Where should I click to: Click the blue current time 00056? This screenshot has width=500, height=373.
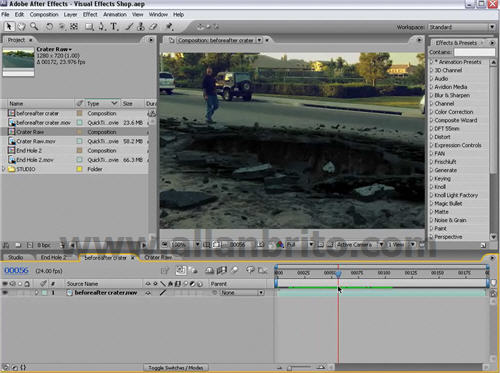click(16, 270)
